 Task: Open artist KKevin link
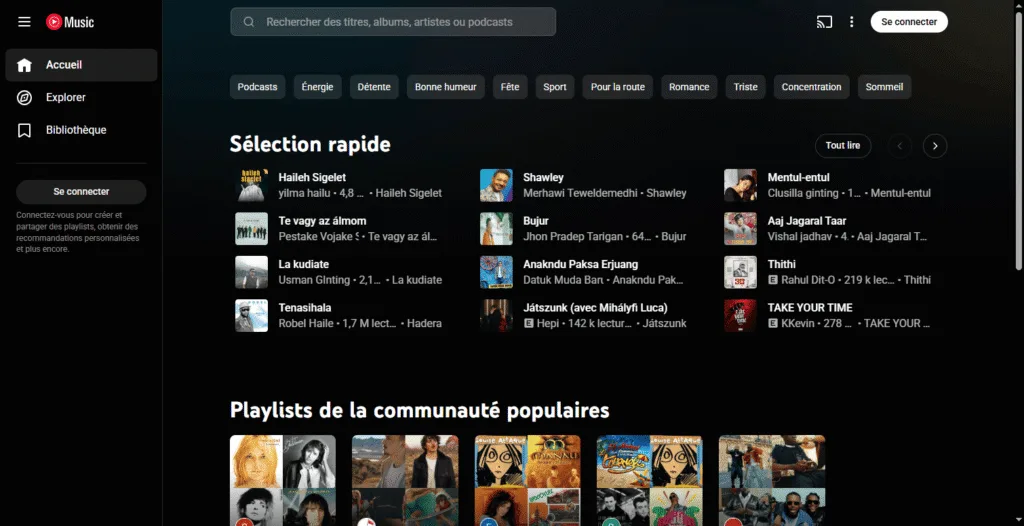[x=798, y=323]
